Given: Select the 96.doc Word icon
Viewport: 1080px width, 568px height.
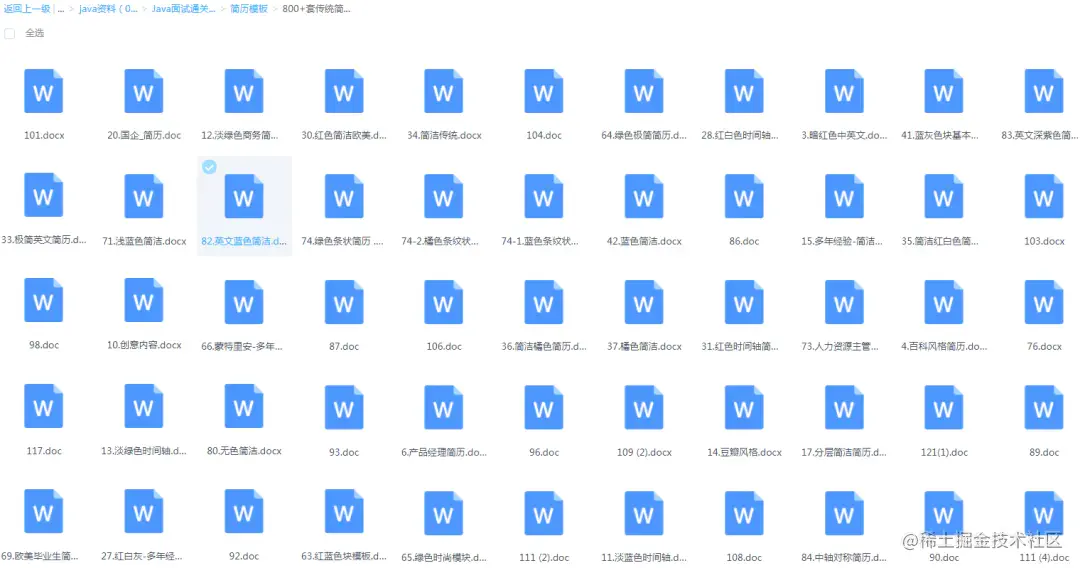Looking at the screenshot, I should (x=543, y=408).
